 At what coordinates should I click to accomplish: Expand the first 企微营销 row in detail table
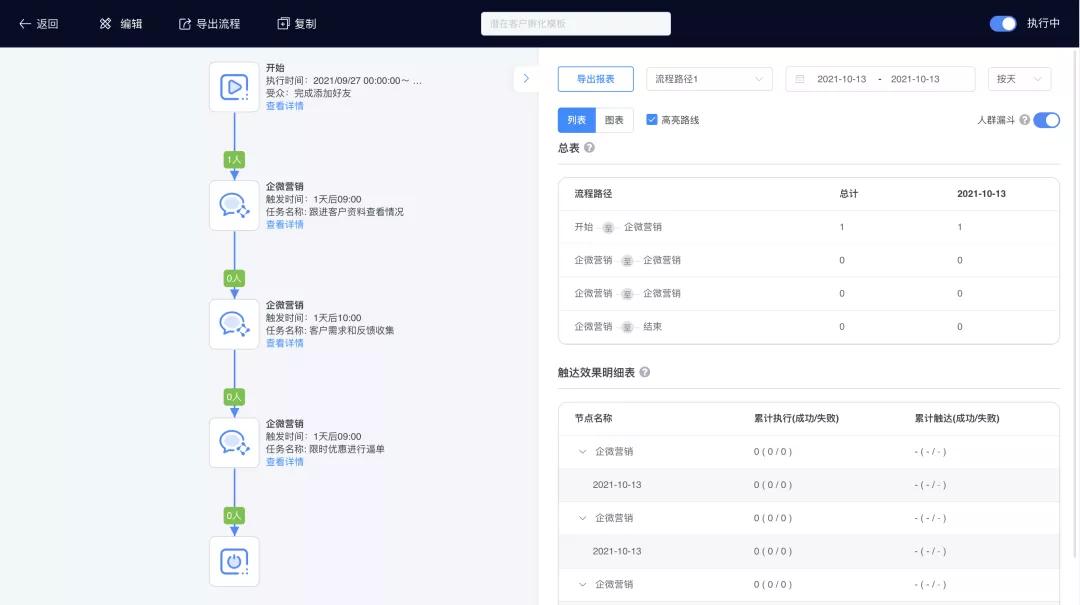click(583, 451)
